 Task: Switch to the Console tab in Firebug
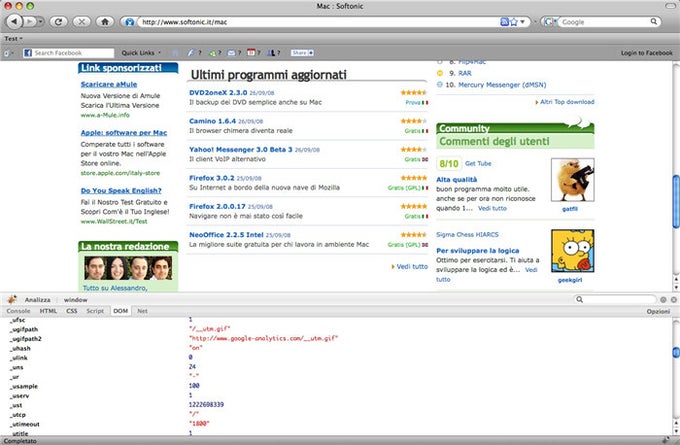point(18,311)
